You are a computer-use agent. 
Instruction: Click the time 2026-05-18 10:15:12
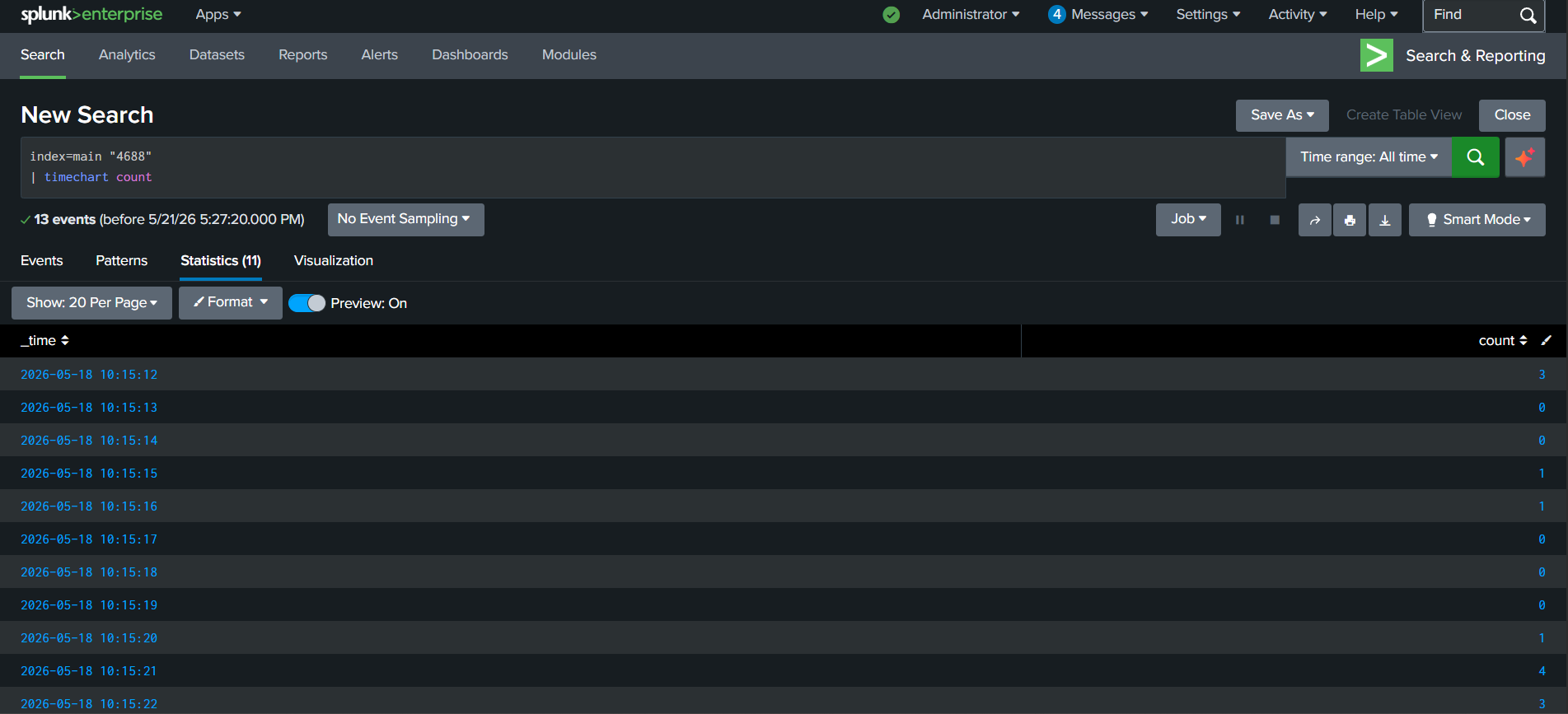coord(89,375)
